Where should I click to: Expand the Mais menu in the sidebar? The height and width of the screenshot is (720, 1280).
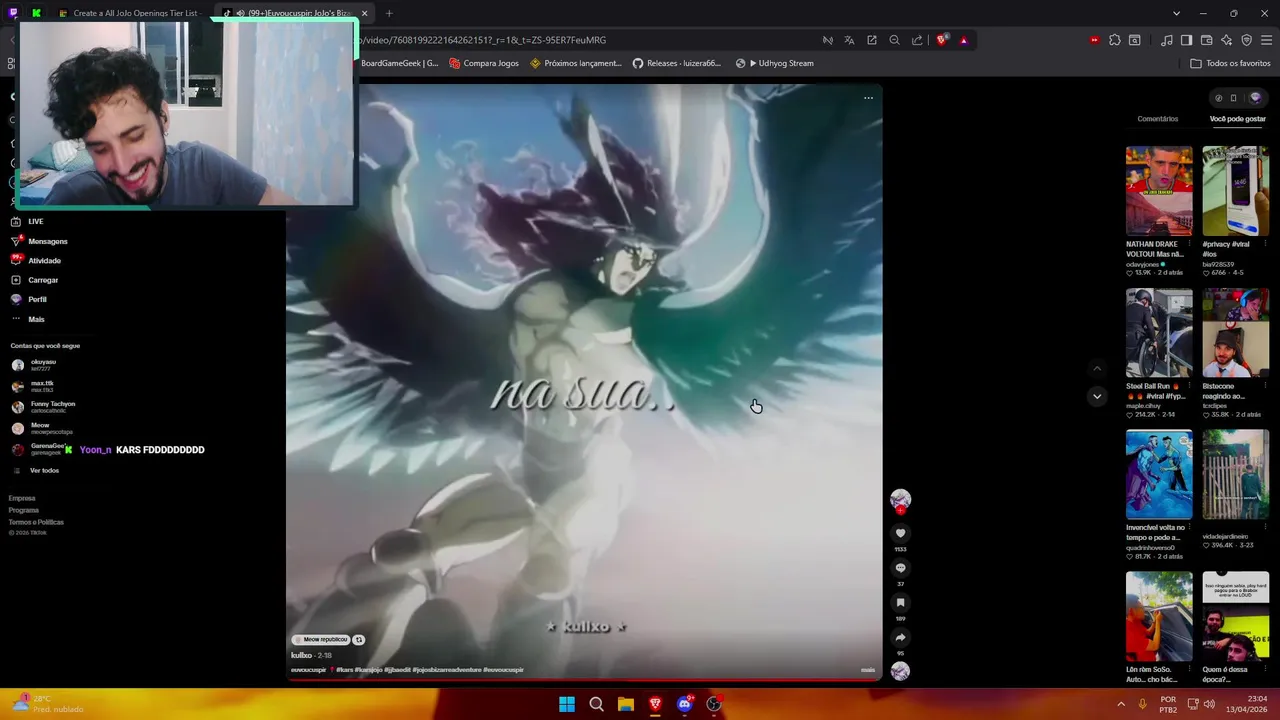coord(28,319)
